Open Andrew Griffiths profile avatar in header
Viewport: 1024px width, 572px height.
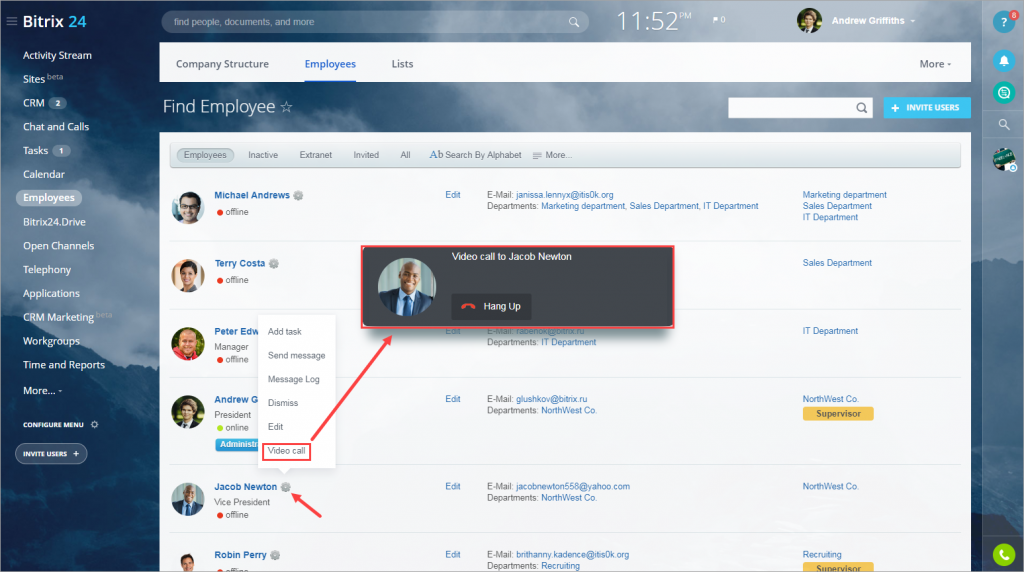809,21
